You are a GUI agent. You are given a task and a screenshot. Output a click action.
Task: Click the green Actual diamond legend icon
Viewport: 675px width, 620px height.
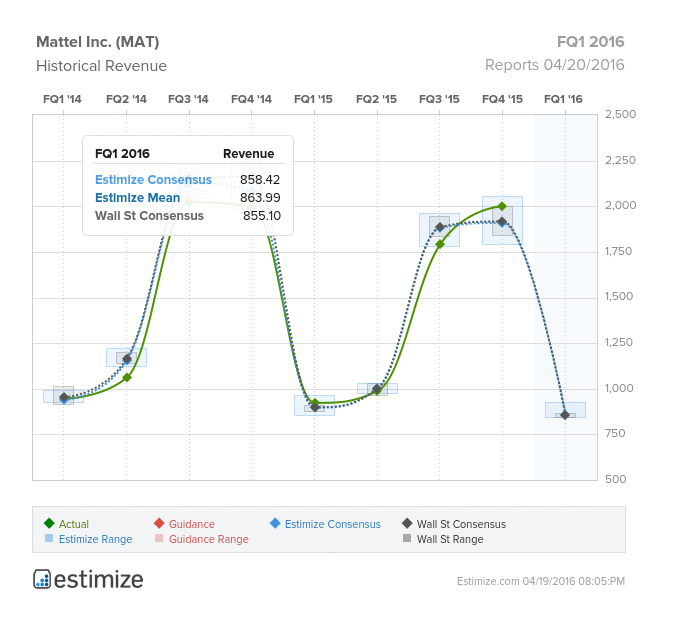click(x=49, y=523)
